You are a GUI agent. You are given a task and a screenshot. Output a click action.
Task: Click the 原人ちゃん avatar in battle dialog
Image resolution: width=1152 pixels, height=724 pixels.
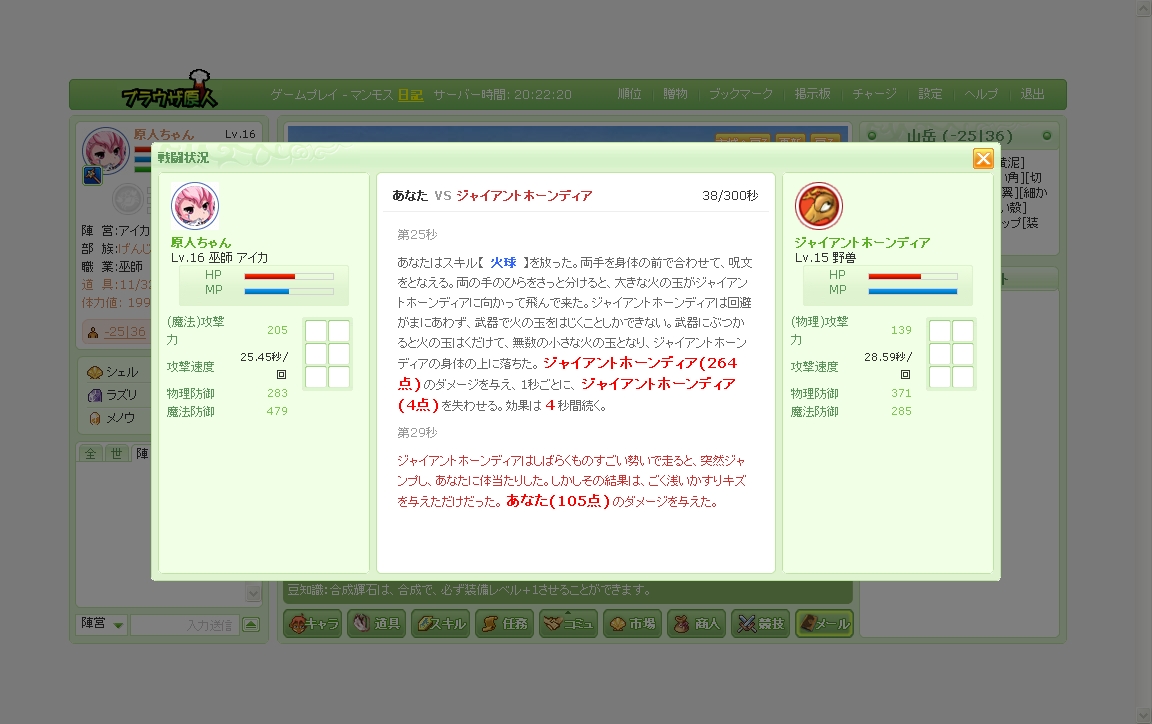click(x=195, y=207)
